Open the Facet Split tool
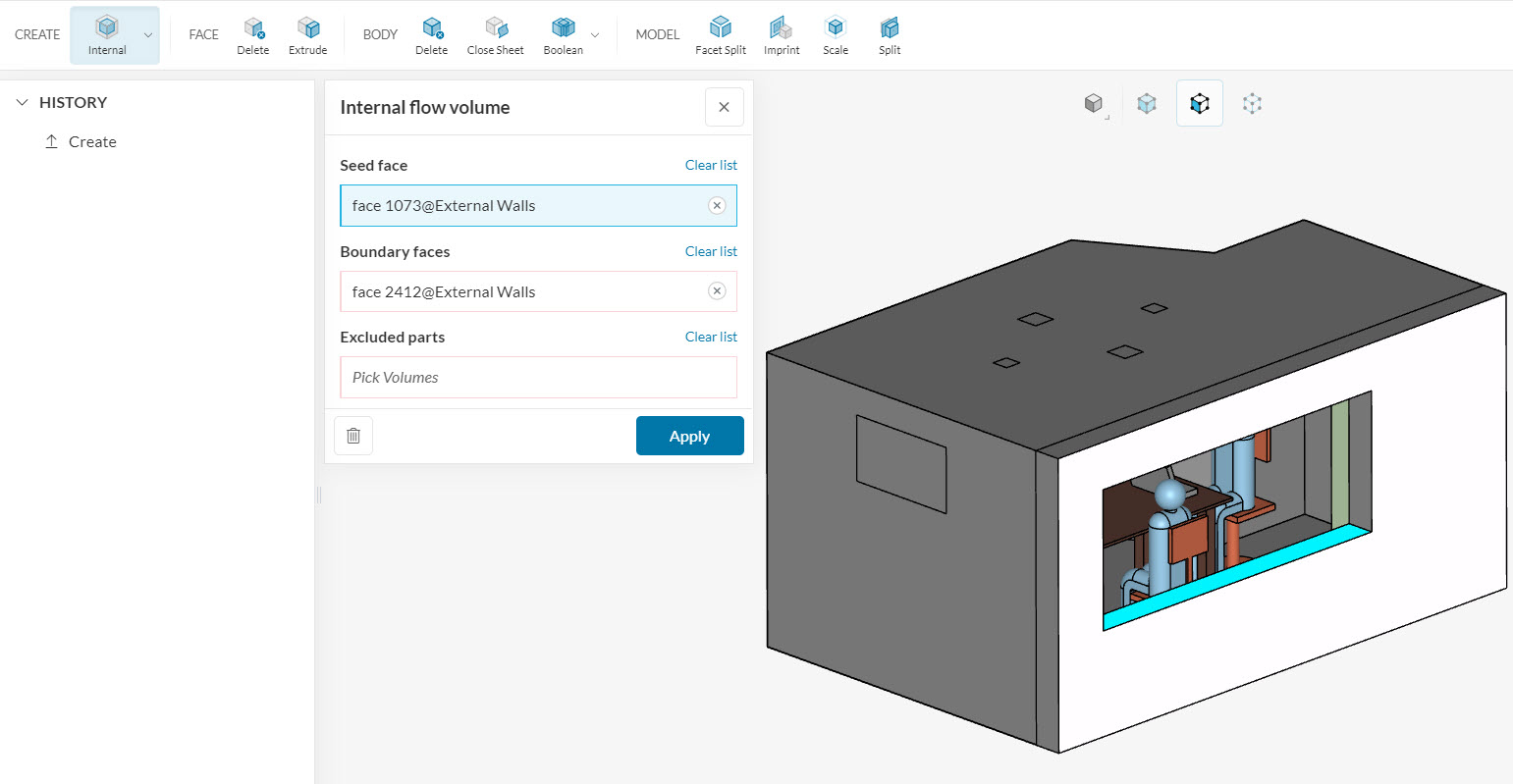This screenshot has height=784, width=1513. point(720,34)
